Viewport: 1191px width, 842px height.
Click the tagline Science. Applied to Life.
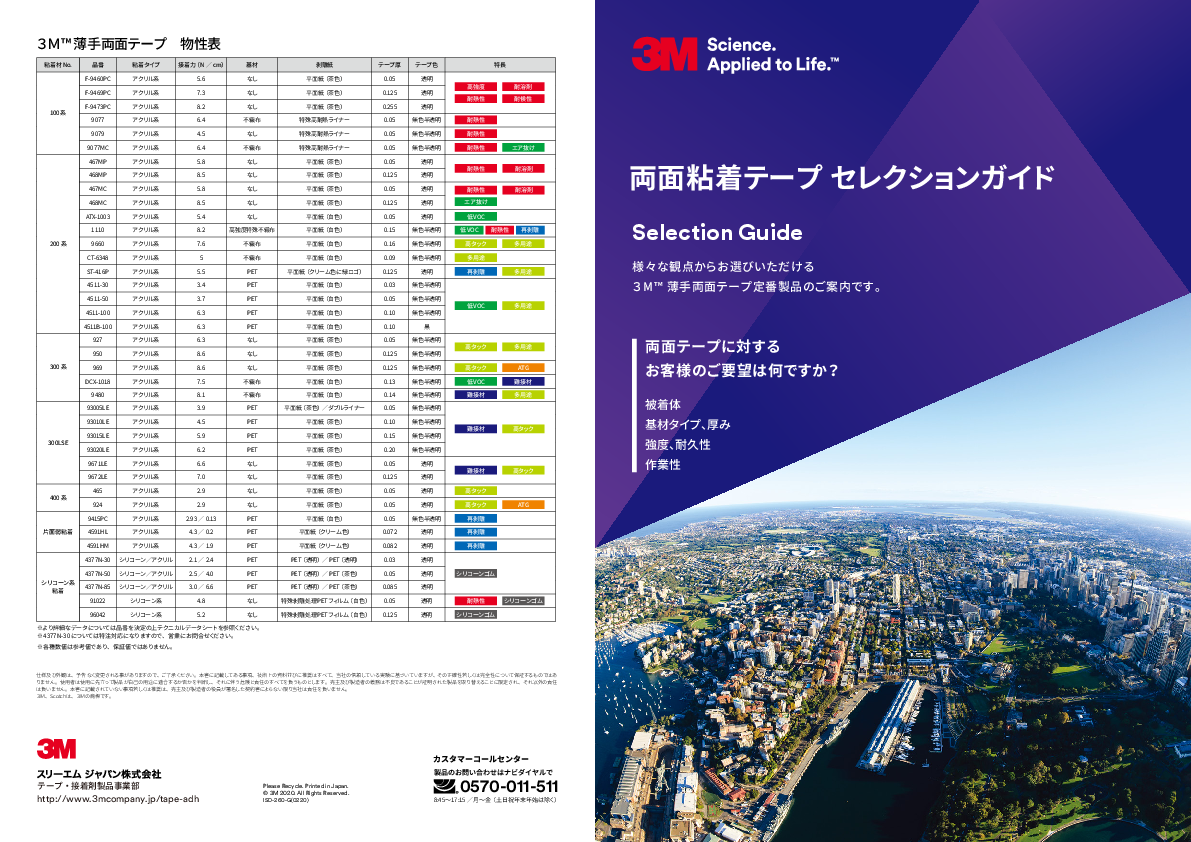tap(772, 55)
